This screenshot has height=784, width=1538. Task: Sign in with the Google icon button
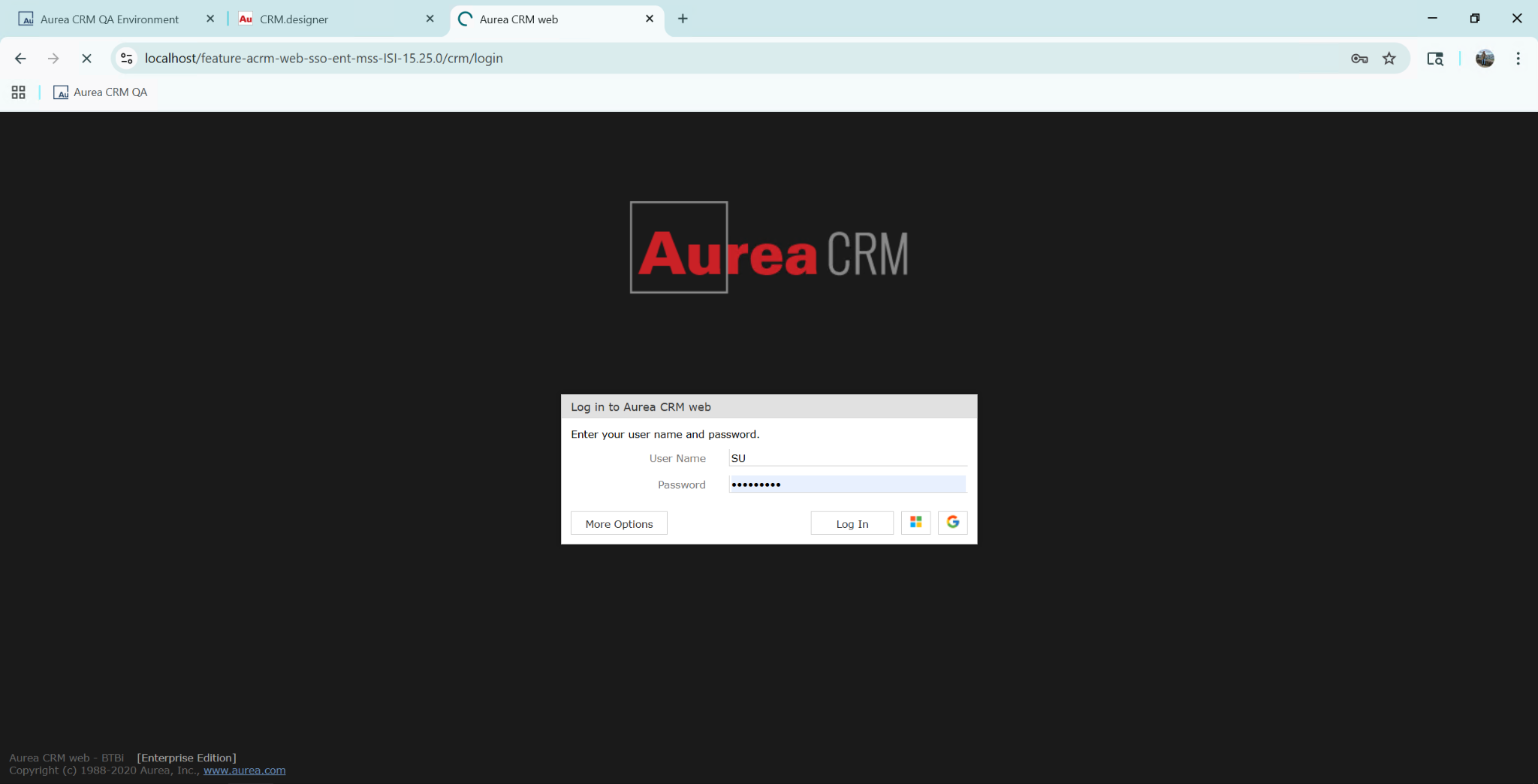(x=952, y=523)
